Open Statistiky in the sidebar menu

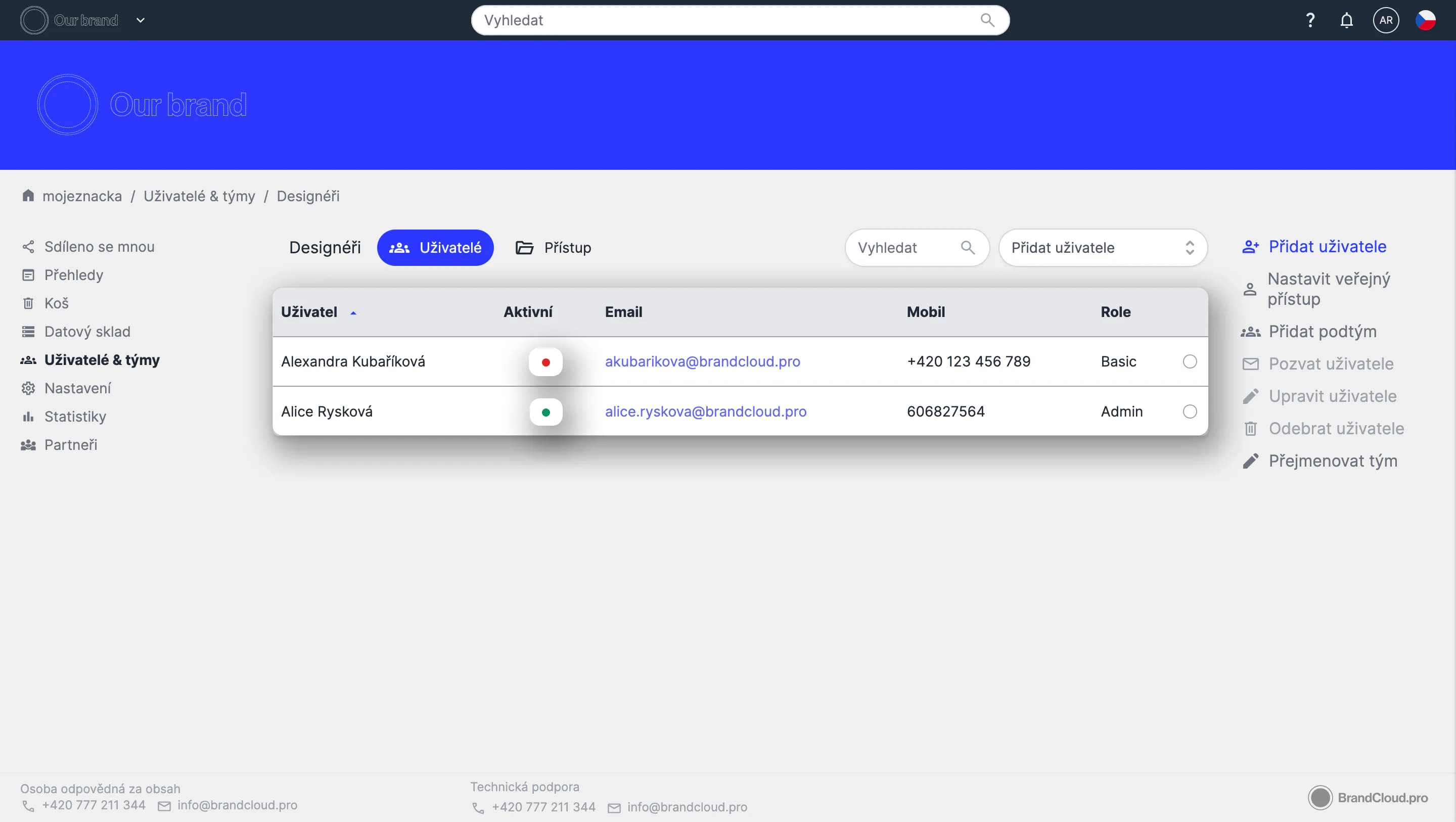tap(75, 417)
